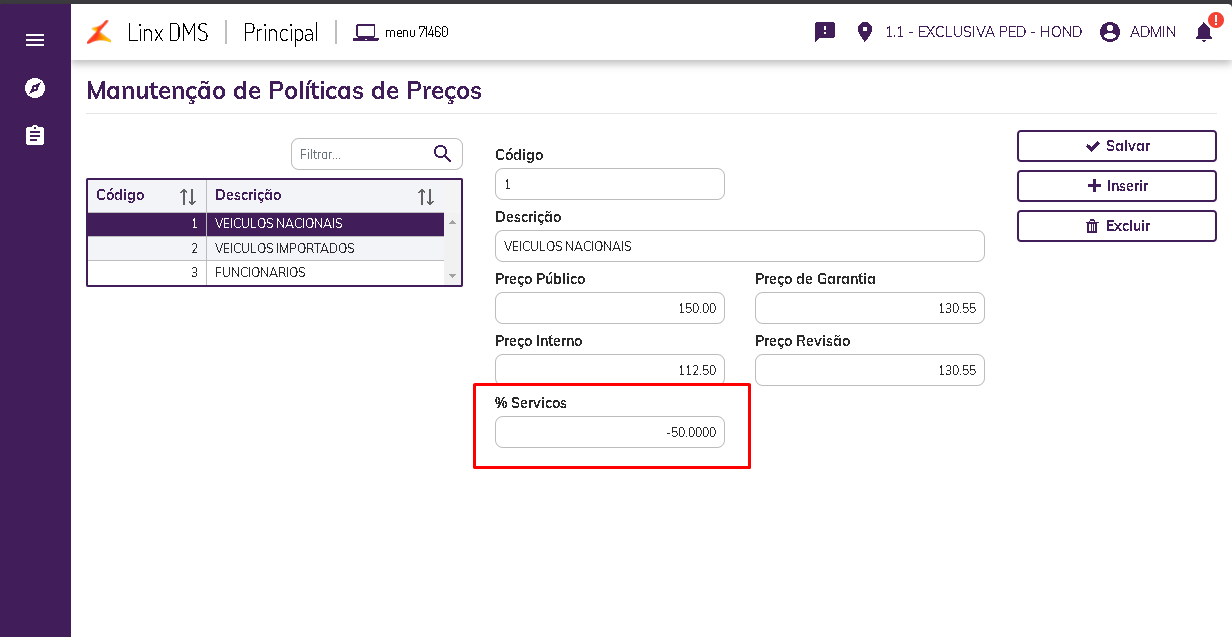Click the % Servicos input field
1232x637 pixels.
[x=609, y=433]
